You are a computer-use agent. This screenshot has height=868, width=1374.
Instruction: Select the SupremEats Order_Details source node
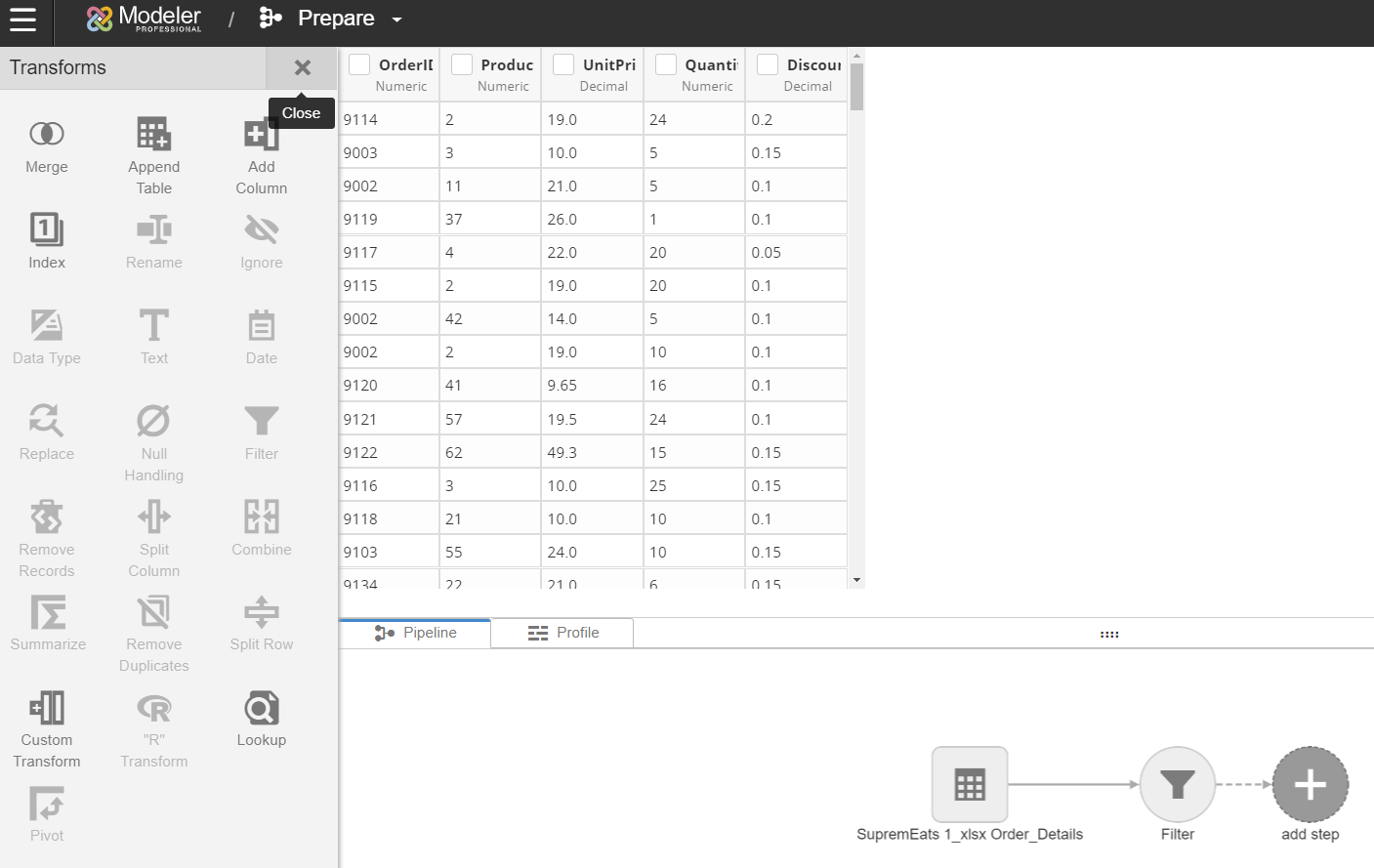[x=969, y=784]
